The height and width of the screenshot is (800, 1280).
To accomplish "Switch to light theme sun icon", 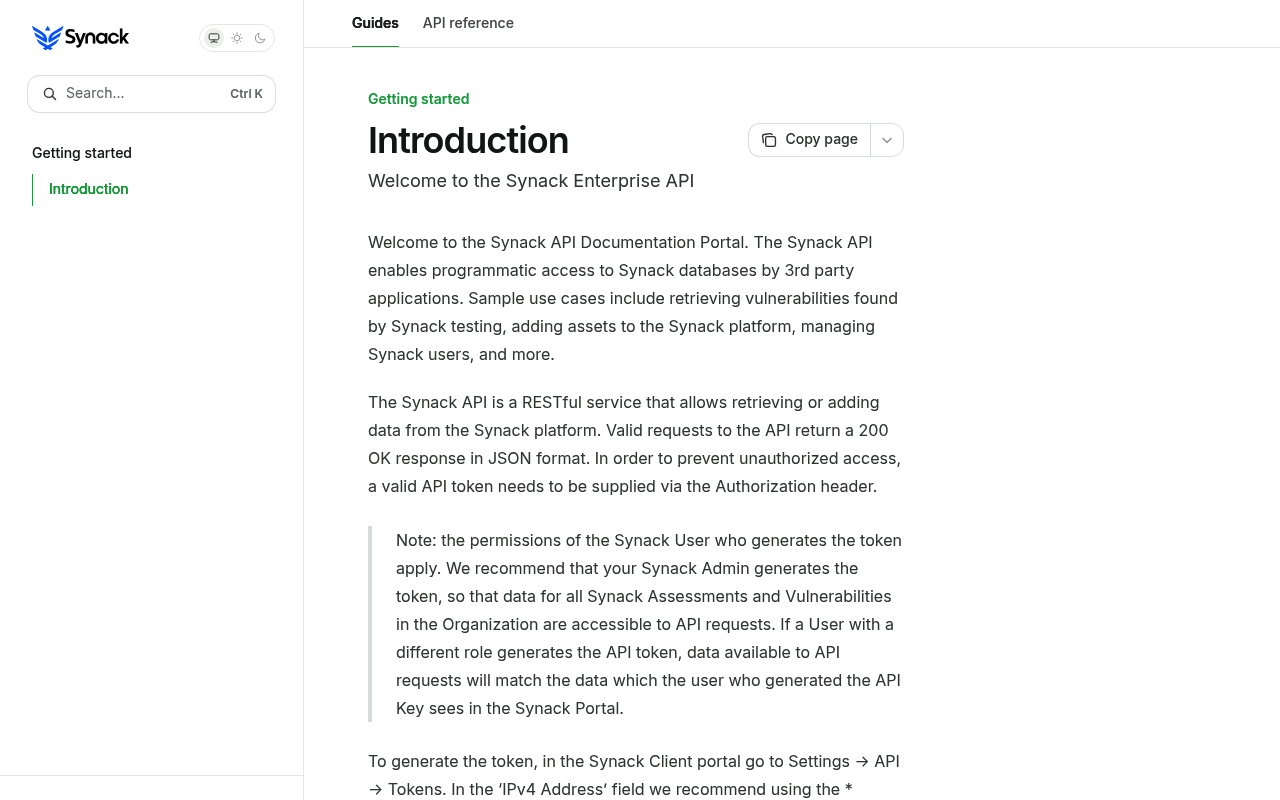I will coord(237,38).
